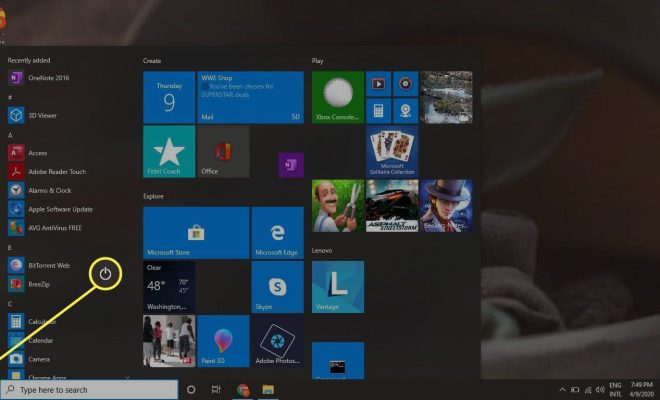Screen dimensions: 660x400
Task: Open the Adobe Photoshop Express tile
Action: point(278,341)
